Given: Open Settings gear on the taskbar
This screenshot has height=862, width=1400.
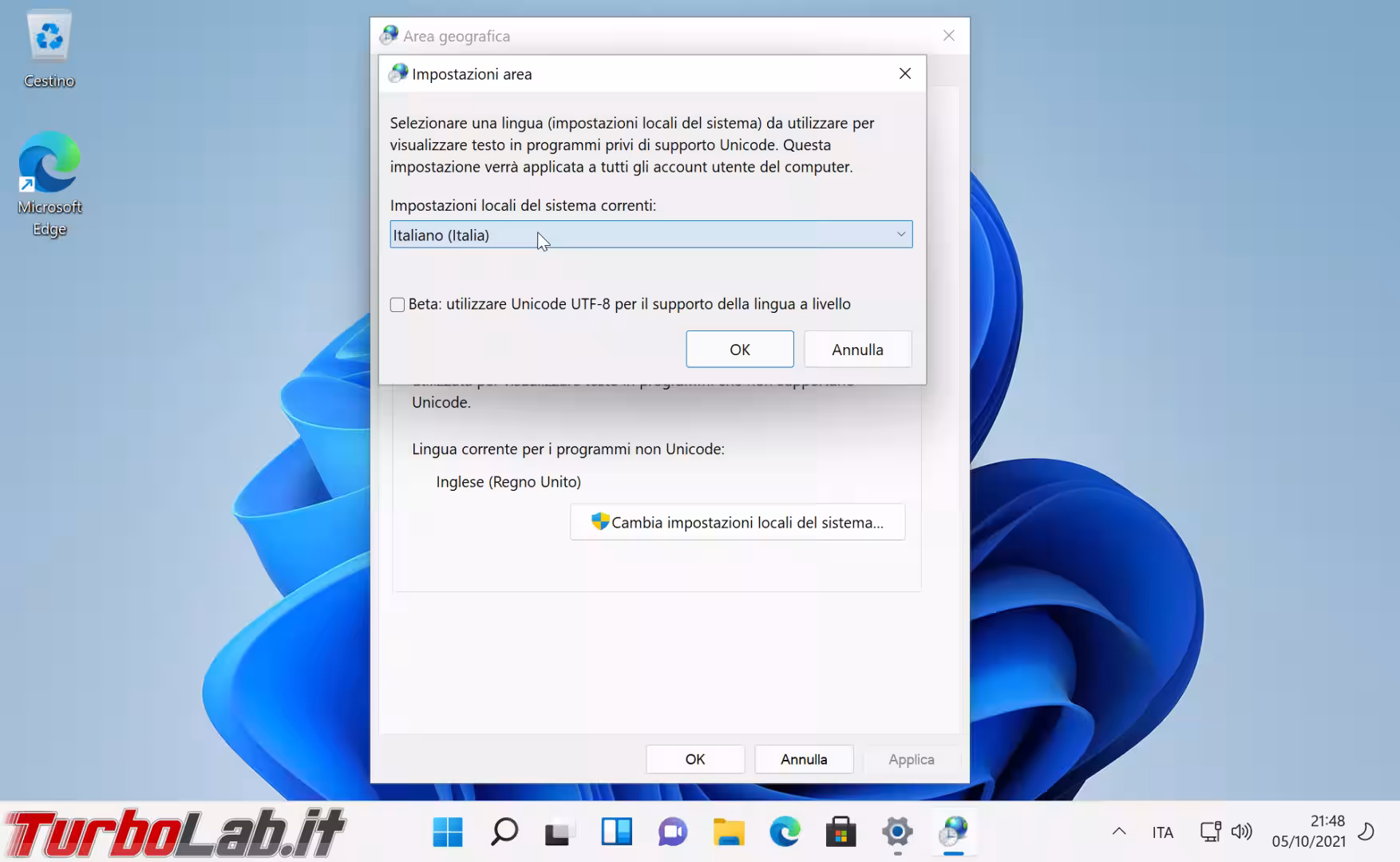Looking at the screenshot, I should [897, 832].
